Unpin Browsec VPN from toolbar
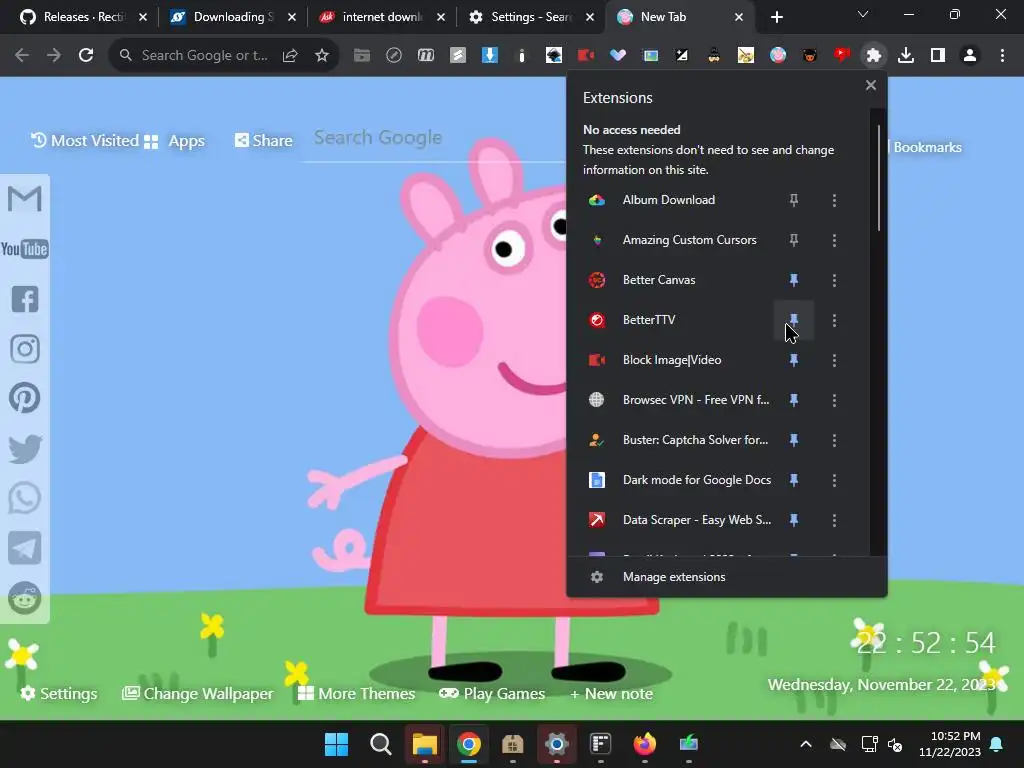1024x768 pixels. [793, 400]
